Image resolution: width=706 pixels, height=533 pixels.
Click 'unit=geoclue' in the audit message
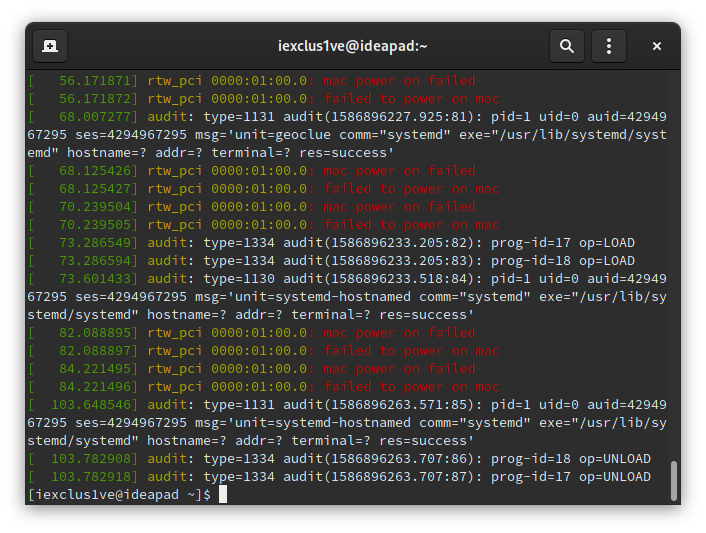click(x=283, y=135)
